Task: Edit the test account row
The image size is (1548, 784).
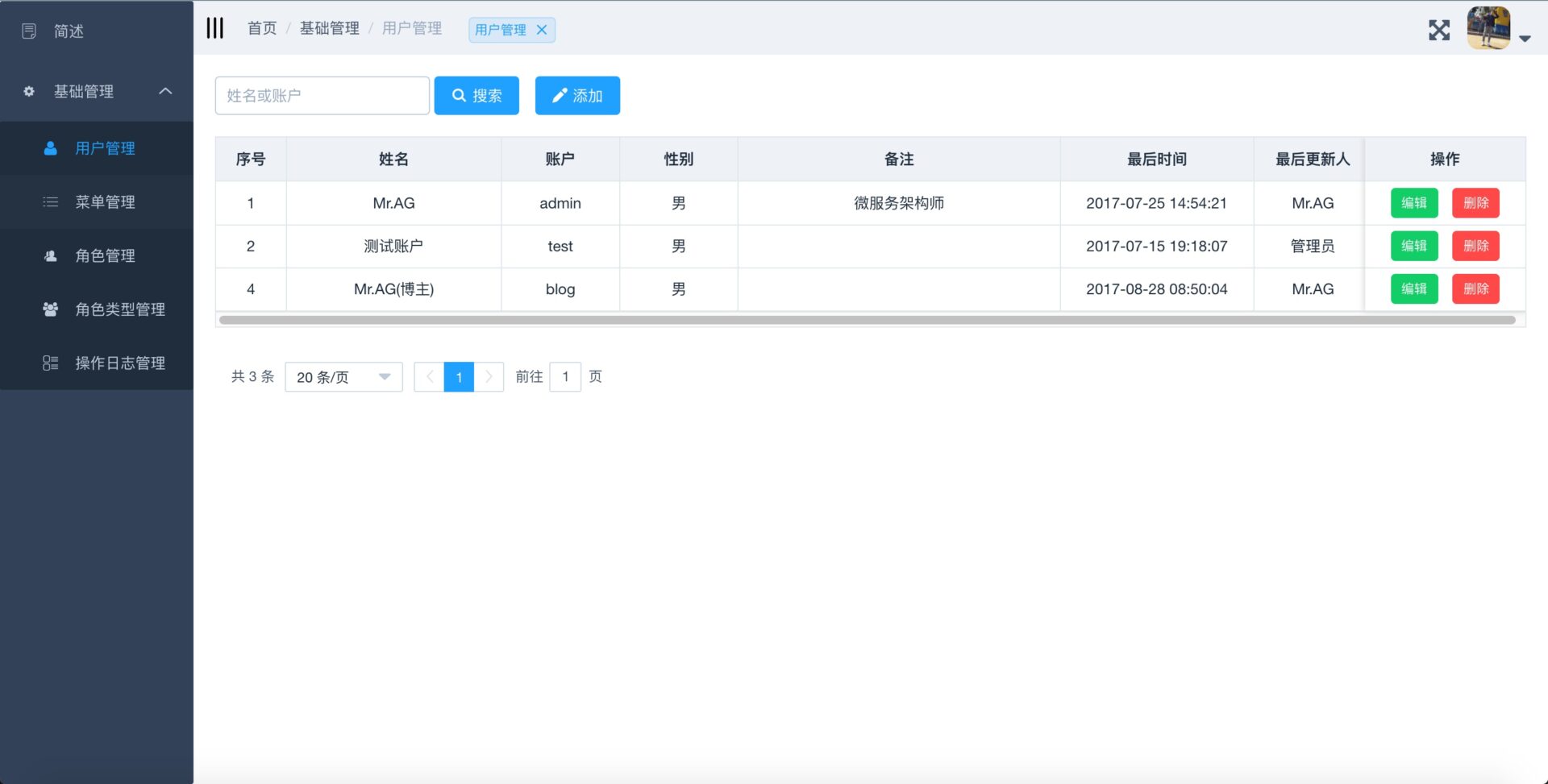Action: [x=1414, y=246]
